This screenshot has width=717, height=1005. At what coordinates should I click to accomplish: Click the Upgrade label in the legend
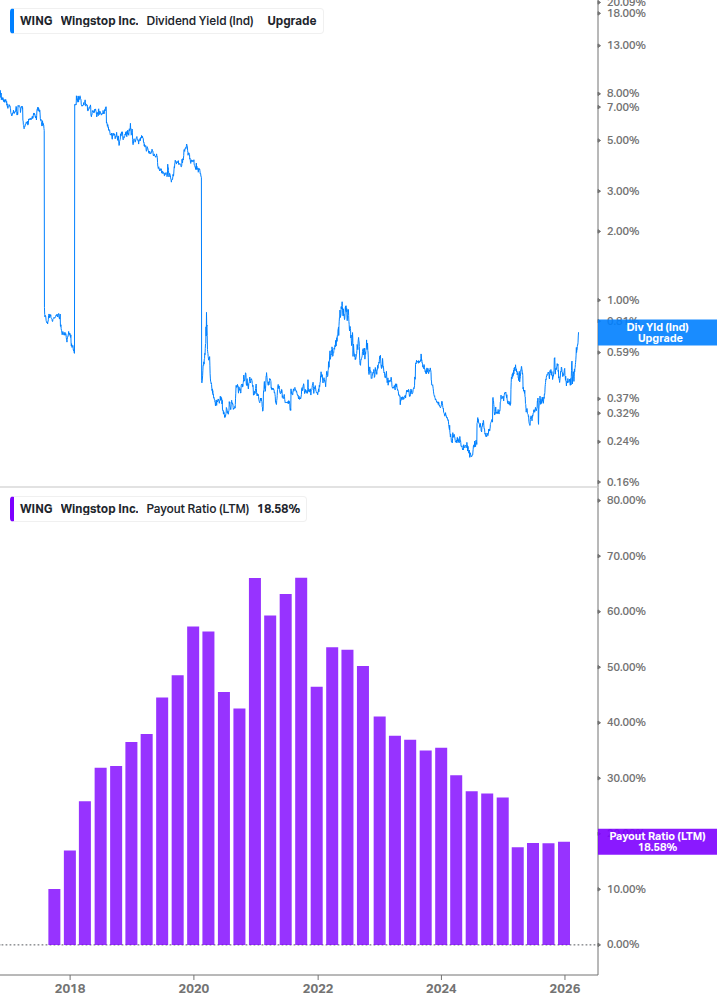pos(291,20)
